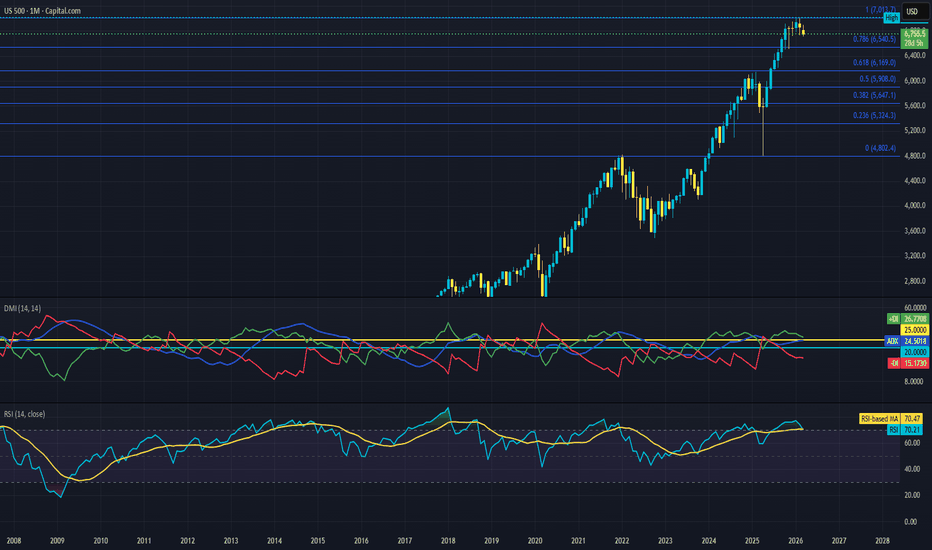
Task: Click the RSI-based MA 70.47 label
Action: [890, 419]
